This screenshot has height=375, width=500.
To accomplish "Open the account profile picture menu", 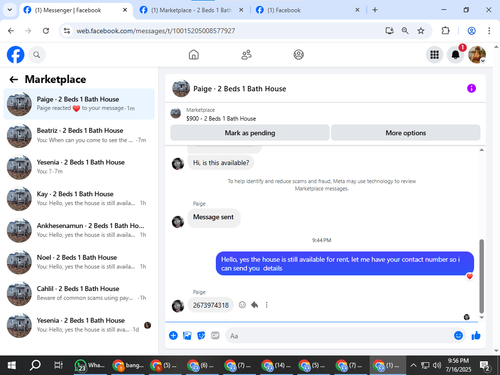I will pyautogui.click(x=477, y=55).
